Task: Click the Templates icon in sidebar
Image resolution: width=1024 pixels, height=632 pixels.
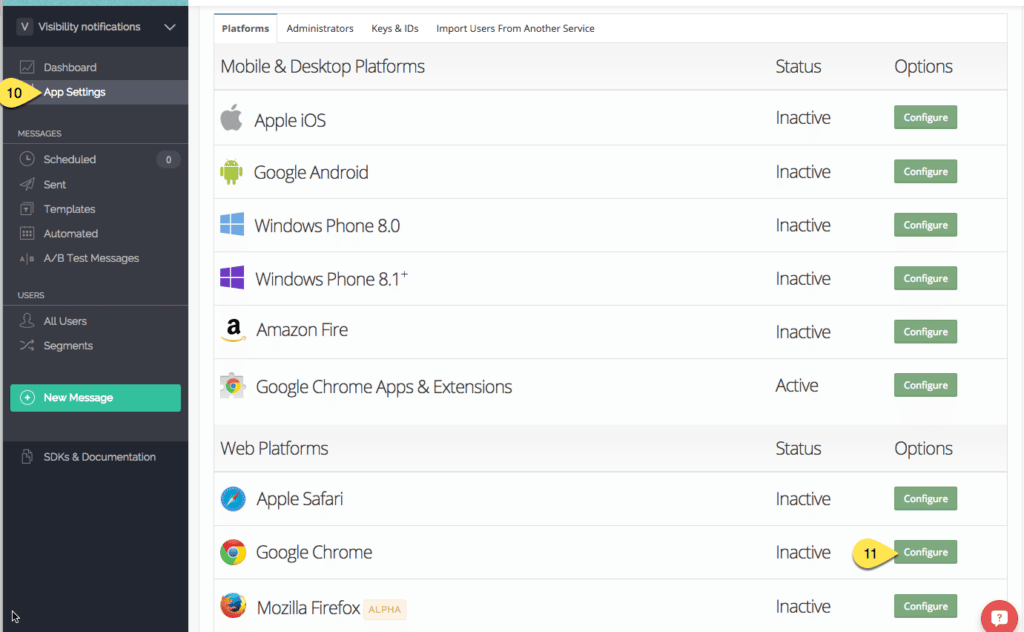Action: click(27, 209)
